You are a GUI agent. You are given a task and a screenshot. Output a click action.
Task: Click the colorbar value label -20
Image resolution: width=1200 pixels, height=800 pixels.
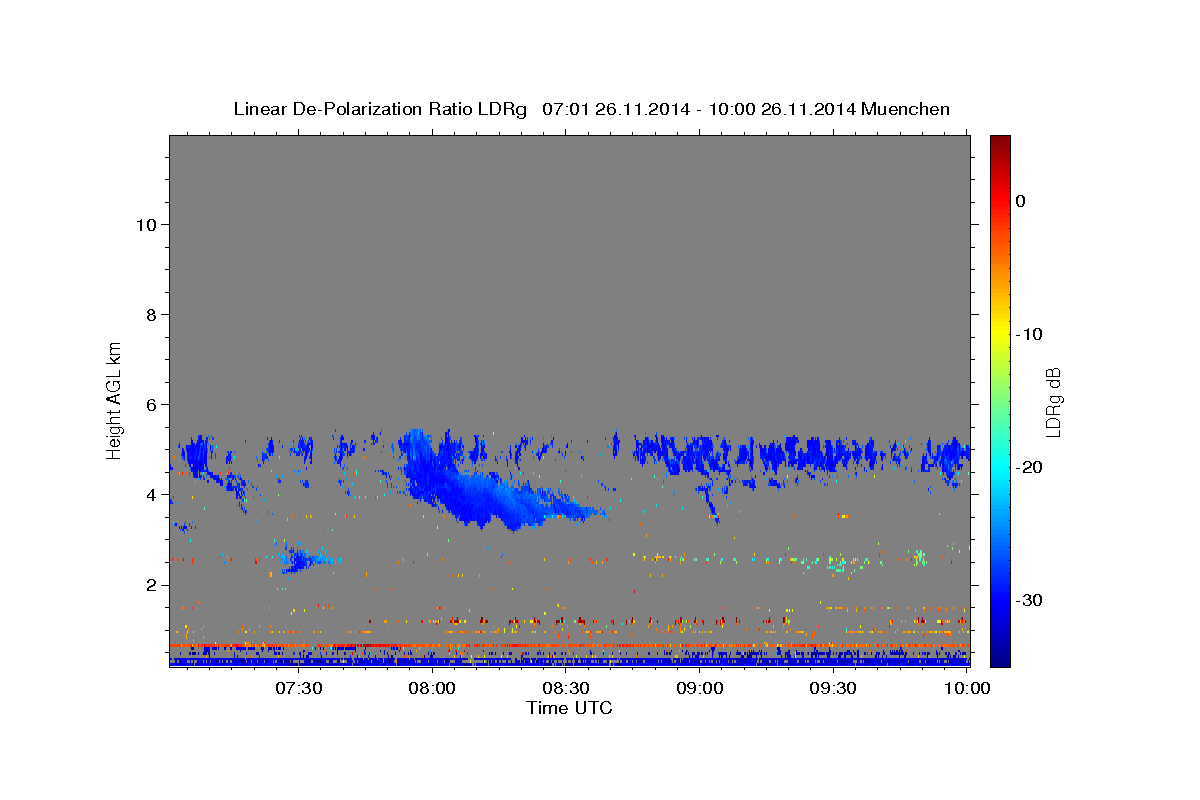1031,467
